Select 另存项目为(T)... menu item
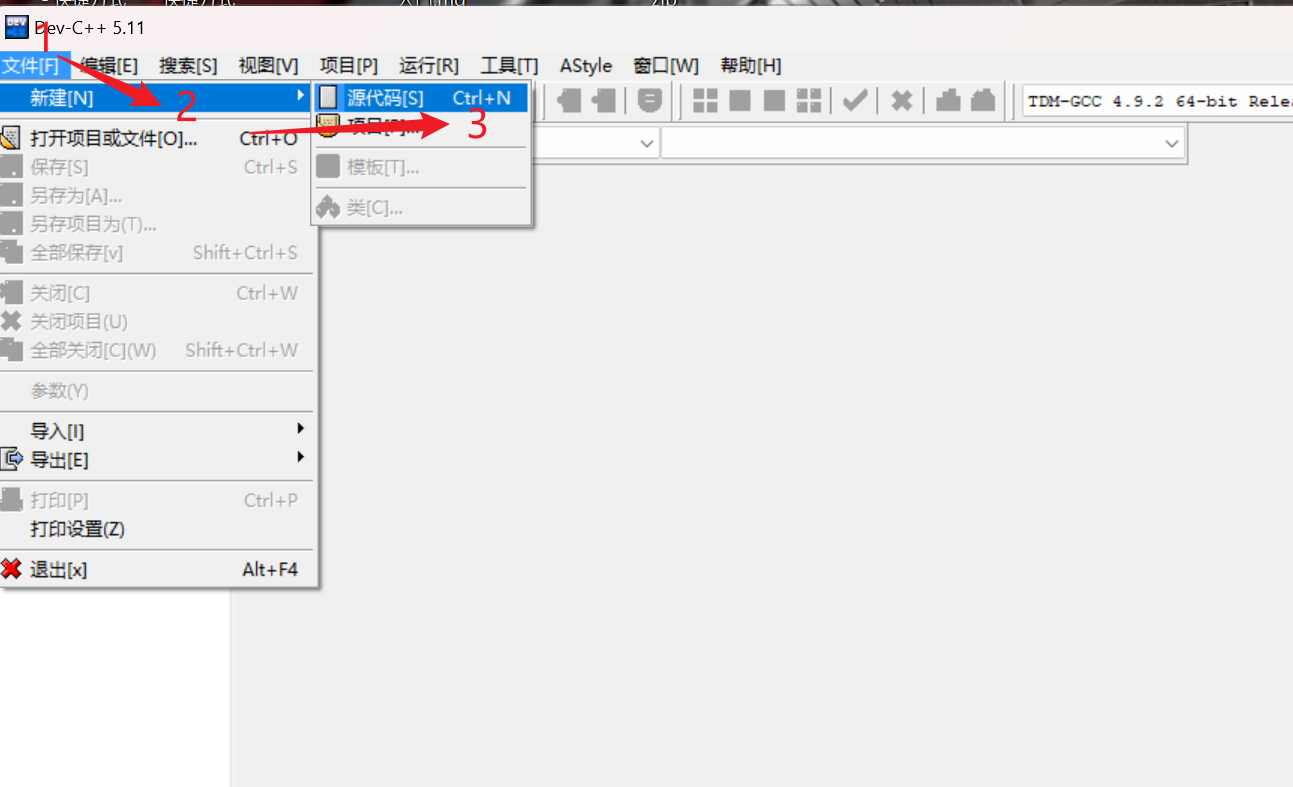Screen dimensions: 1293x787 coord(156,224)
